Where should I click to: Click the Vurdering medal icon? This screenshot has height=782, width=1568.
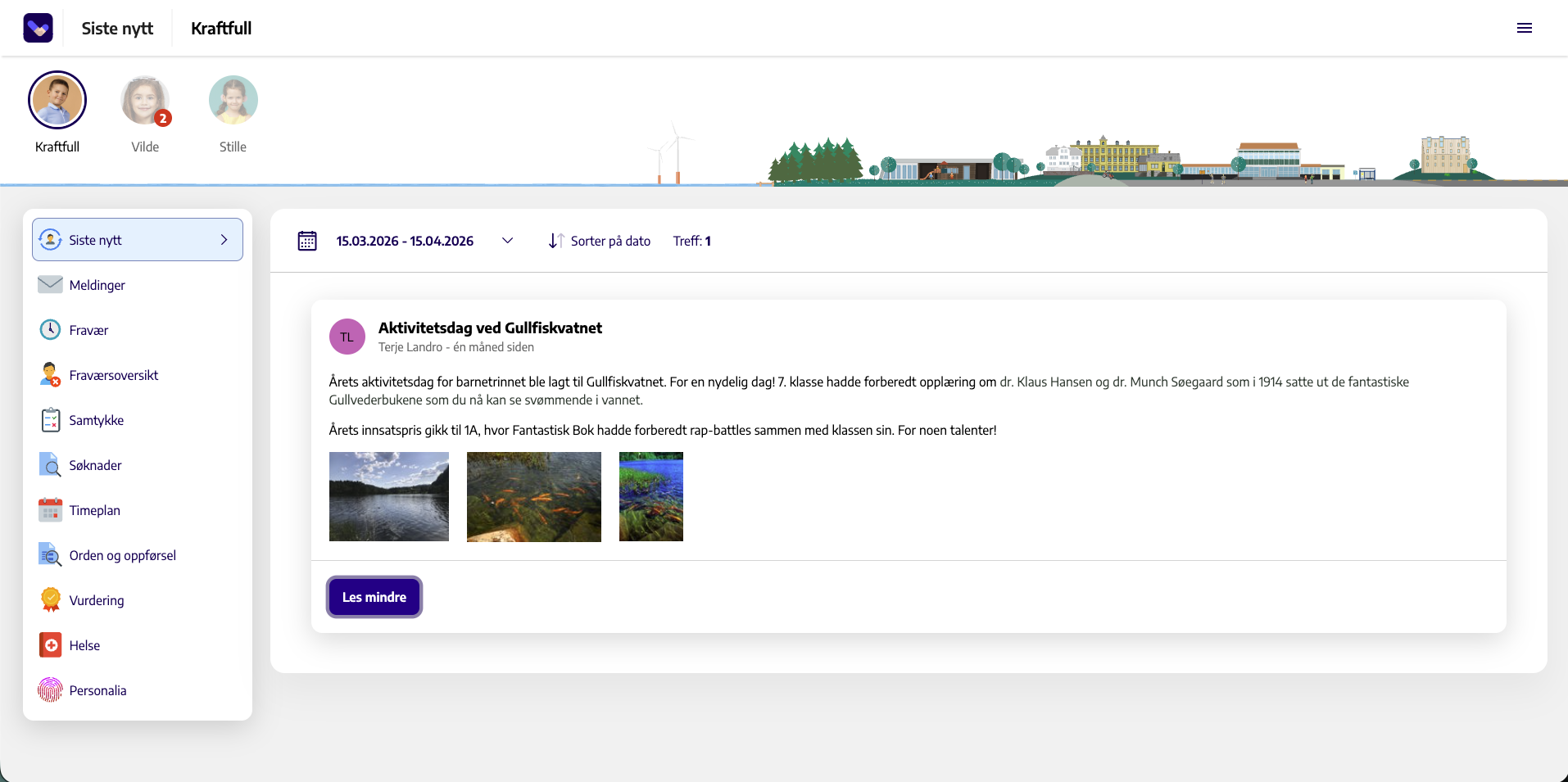50,599
